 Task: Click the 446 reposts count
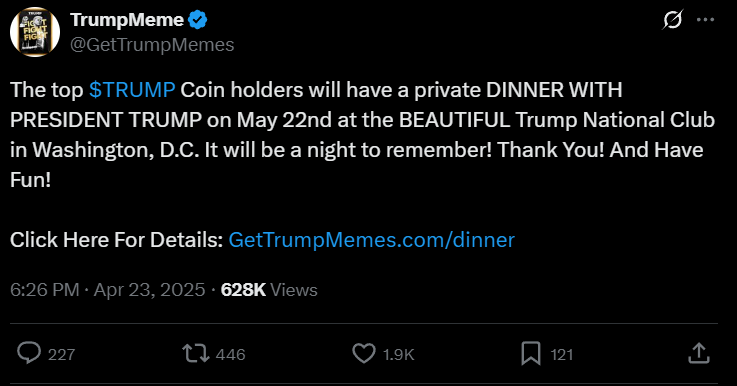click(x=231, y=354)
